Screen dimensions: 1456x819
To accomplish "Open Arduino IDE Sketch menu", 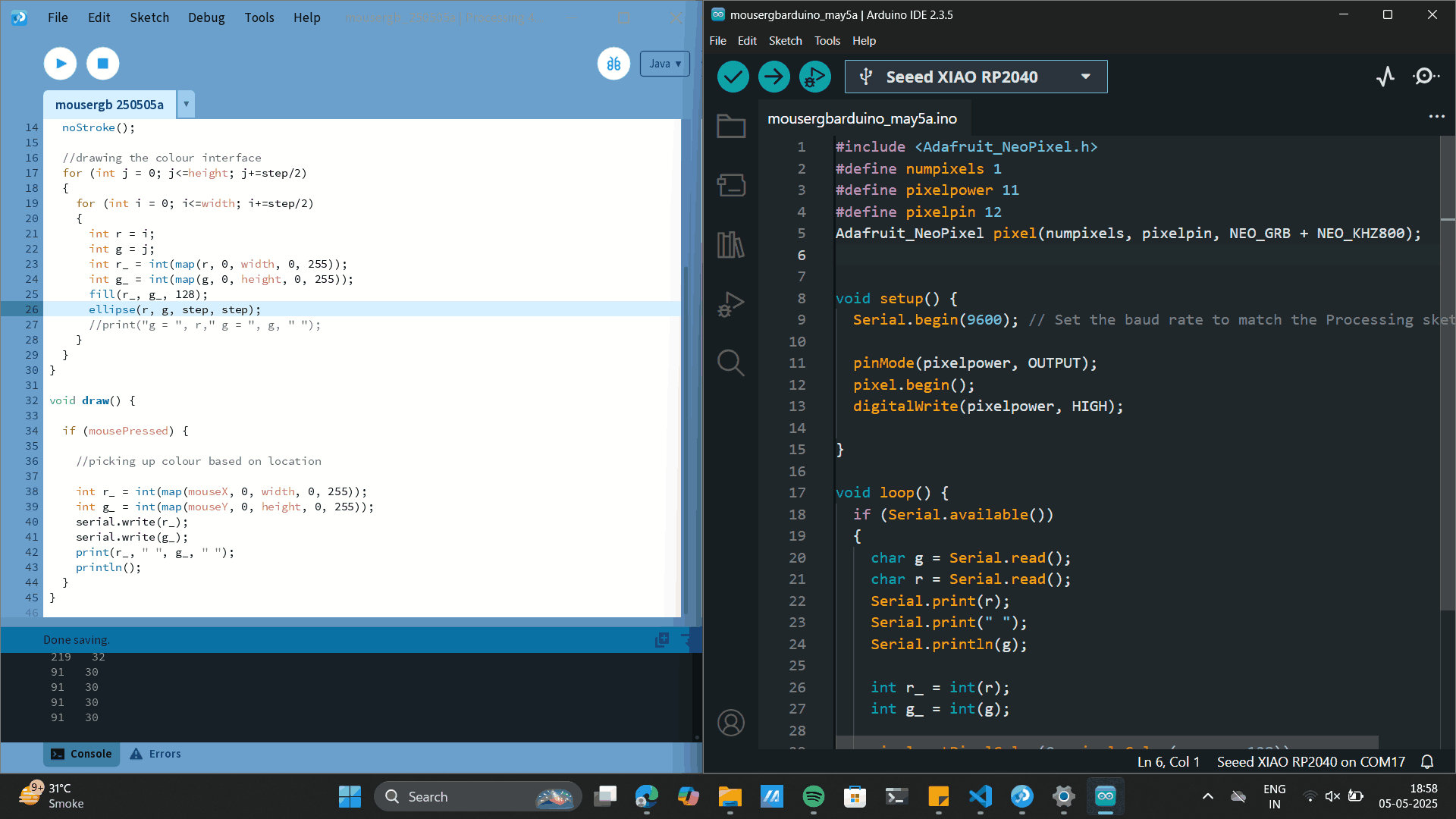I will point(785,41).
